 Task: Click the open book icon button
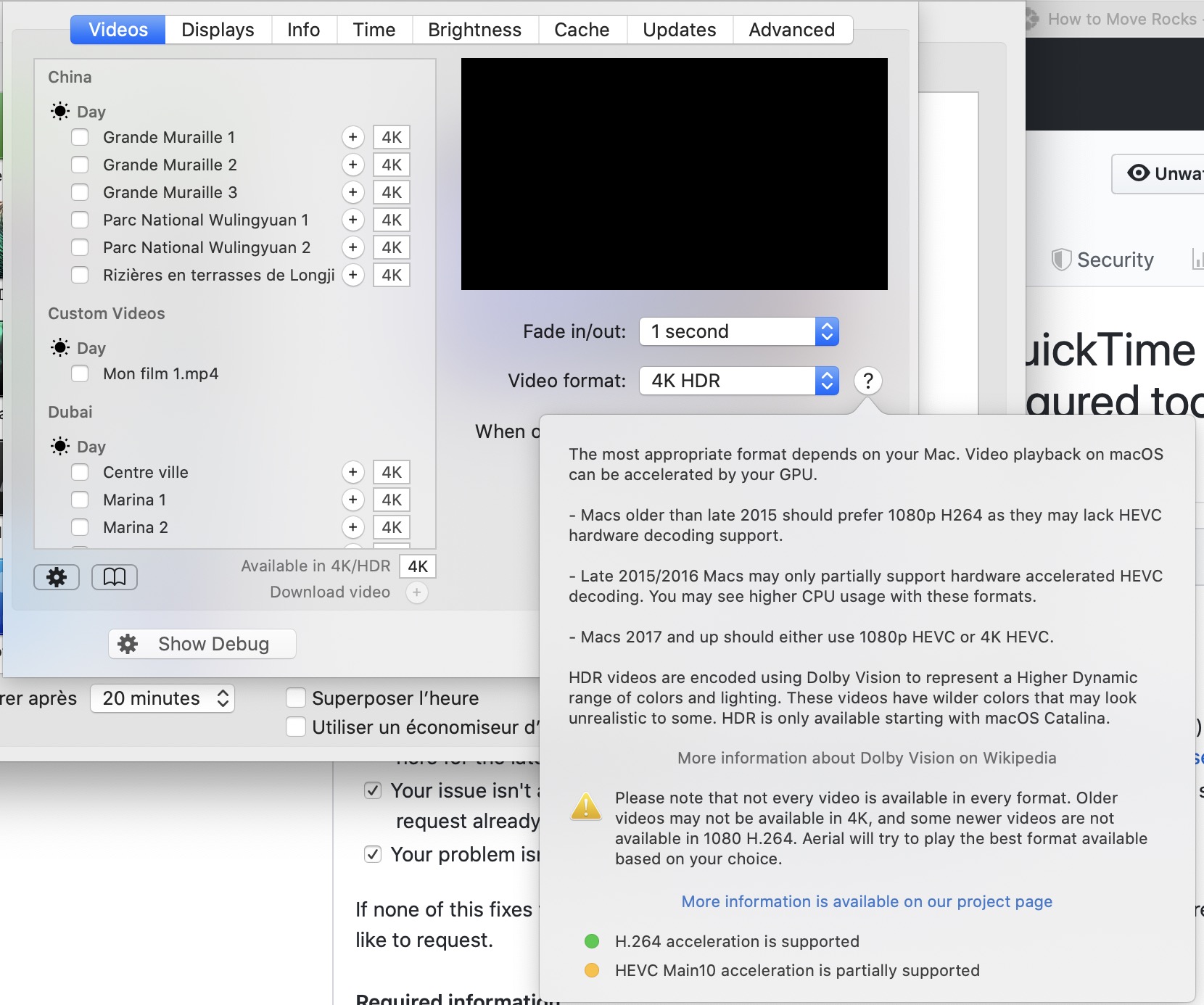[115, 577]
